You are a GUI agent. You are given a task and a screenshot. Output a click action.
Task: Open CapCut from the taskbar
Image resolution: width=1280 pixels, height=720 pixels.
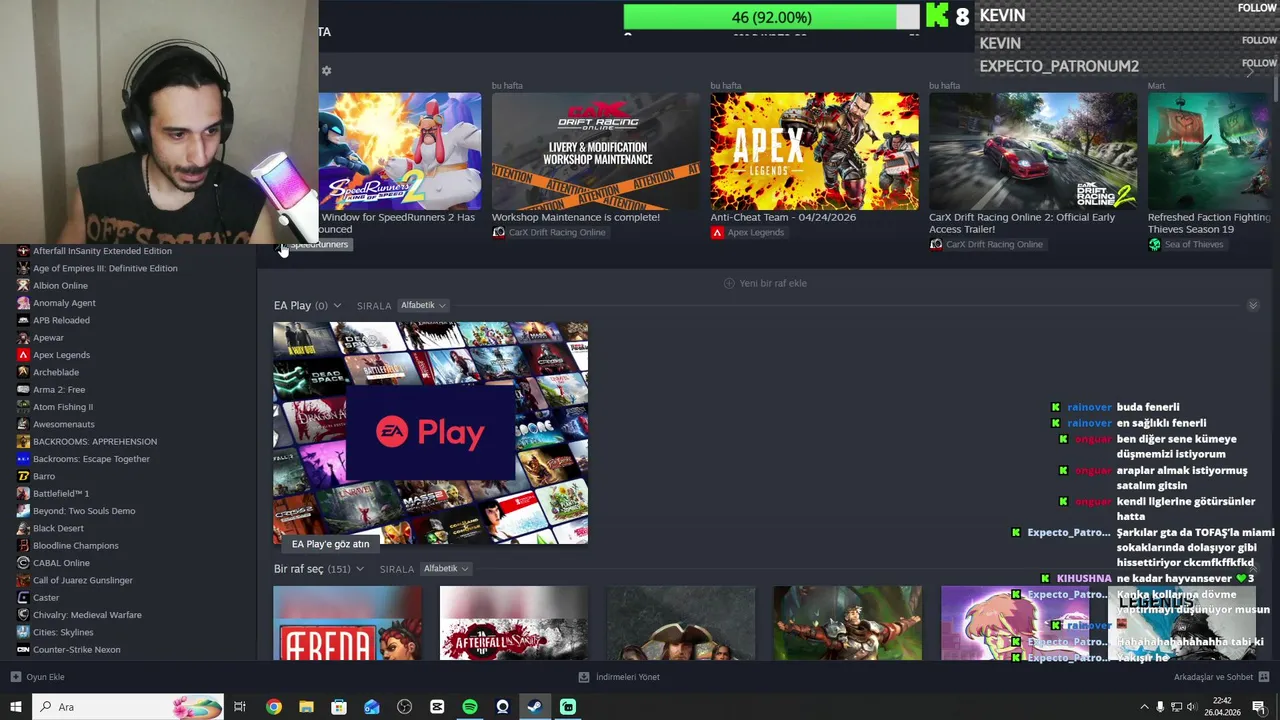437,707
